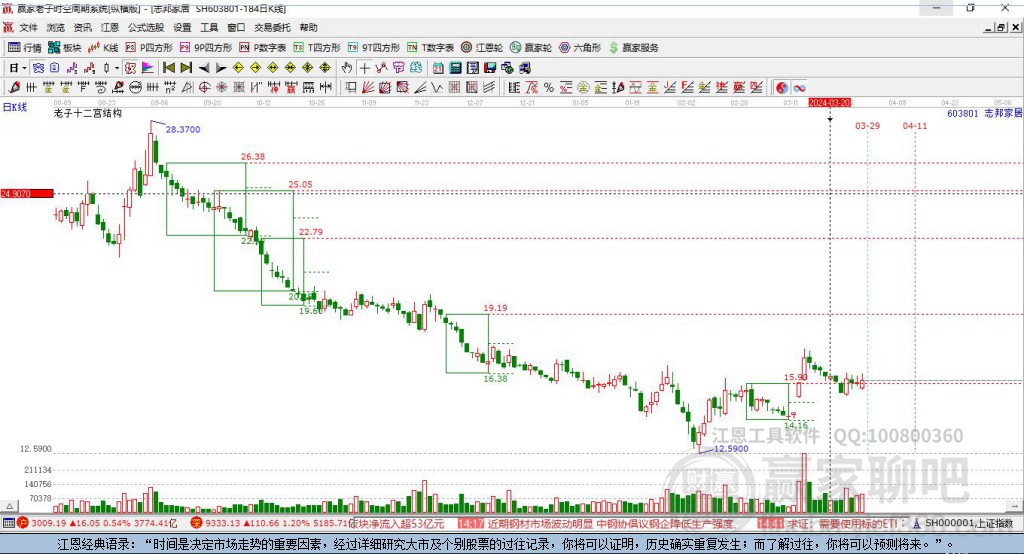
Task: Select the Gann fan lines tool
Action: 368,87
